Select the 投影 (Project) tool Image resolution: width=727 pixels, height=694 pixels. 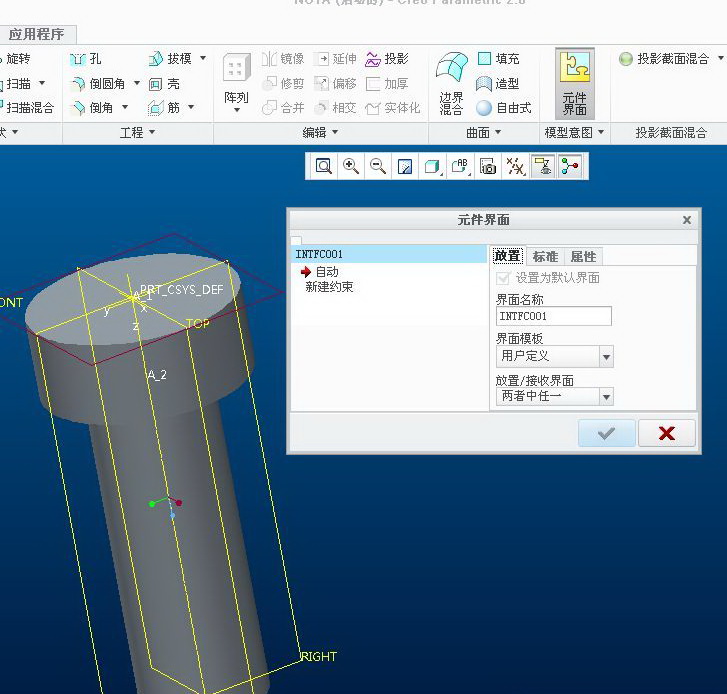(x=387, y=59)
